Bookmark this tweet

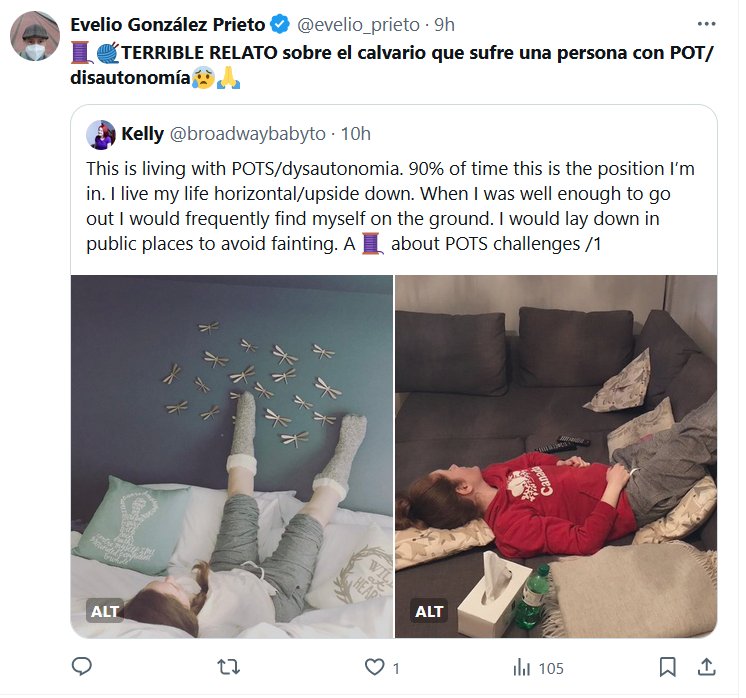coord(667,667)
